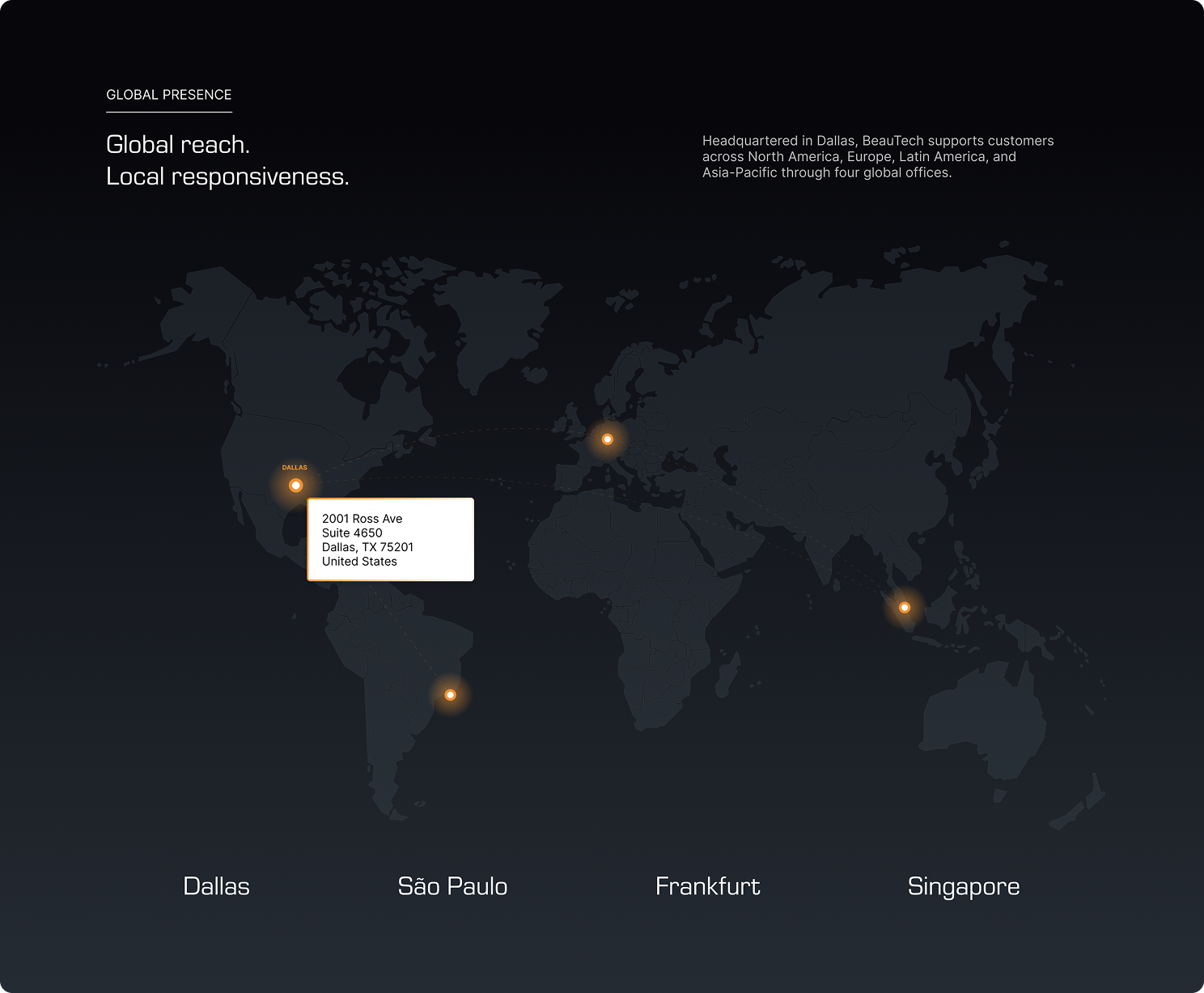The image size is (1204, 993).
Task: Click the 'Suite 4650' address line
Action: (352, 533)
